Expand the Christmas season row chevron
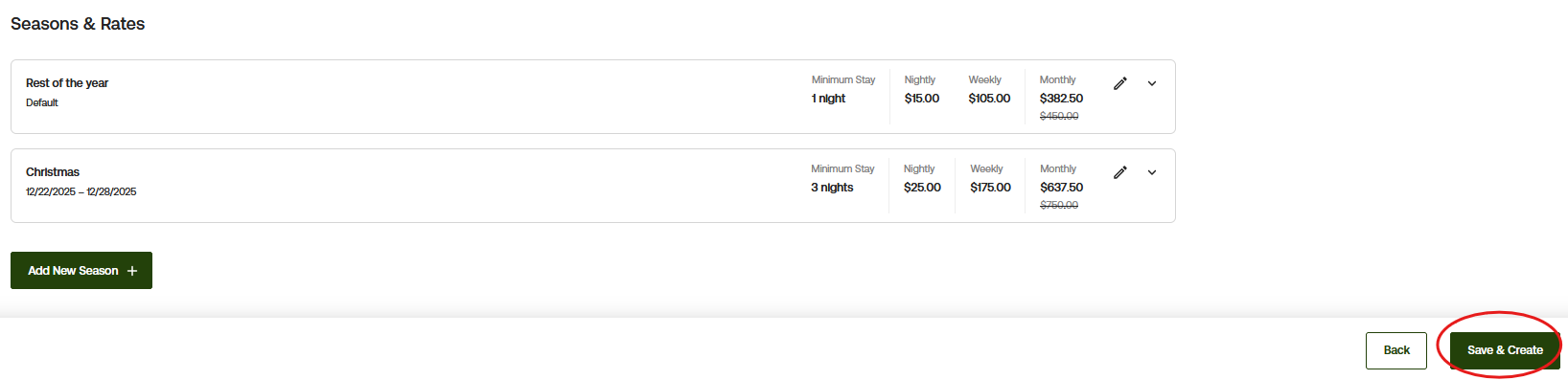 point(1152,172)
